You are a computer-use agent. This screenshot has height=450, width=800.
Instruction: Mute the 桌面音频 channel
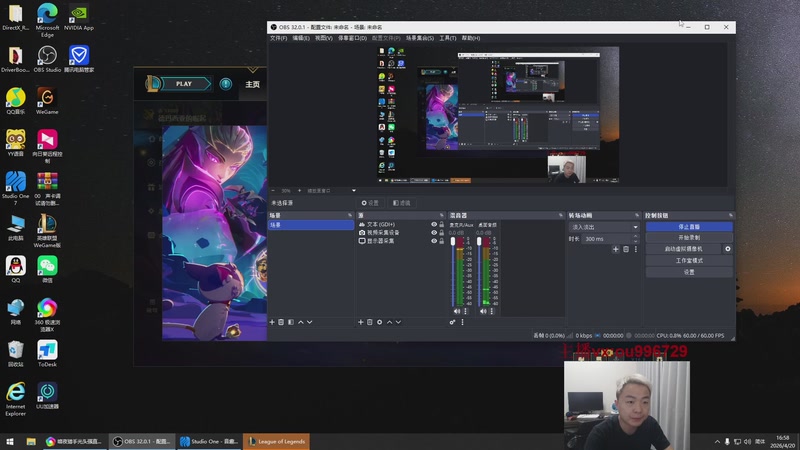click(483, 311)
